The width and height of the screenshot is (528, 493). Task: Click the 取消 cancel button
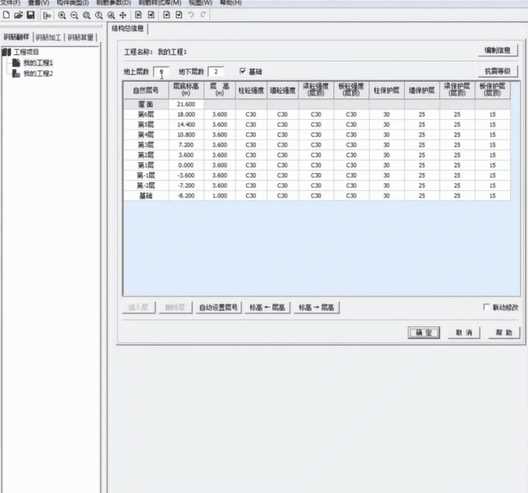click(x=464, y=332)
